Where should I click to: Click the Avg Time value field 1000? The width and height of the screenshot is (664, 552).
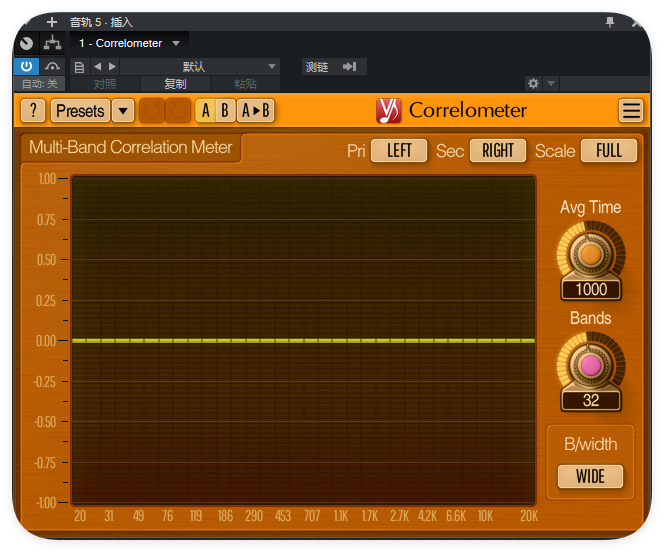pos(591,290)
